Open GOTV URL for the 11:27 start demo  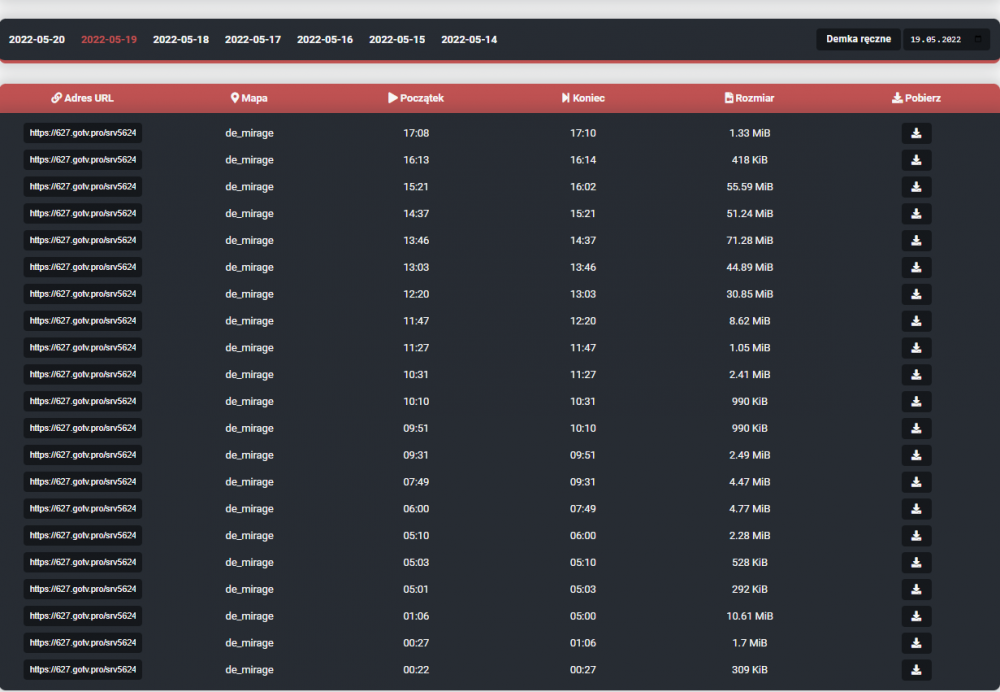83,348
